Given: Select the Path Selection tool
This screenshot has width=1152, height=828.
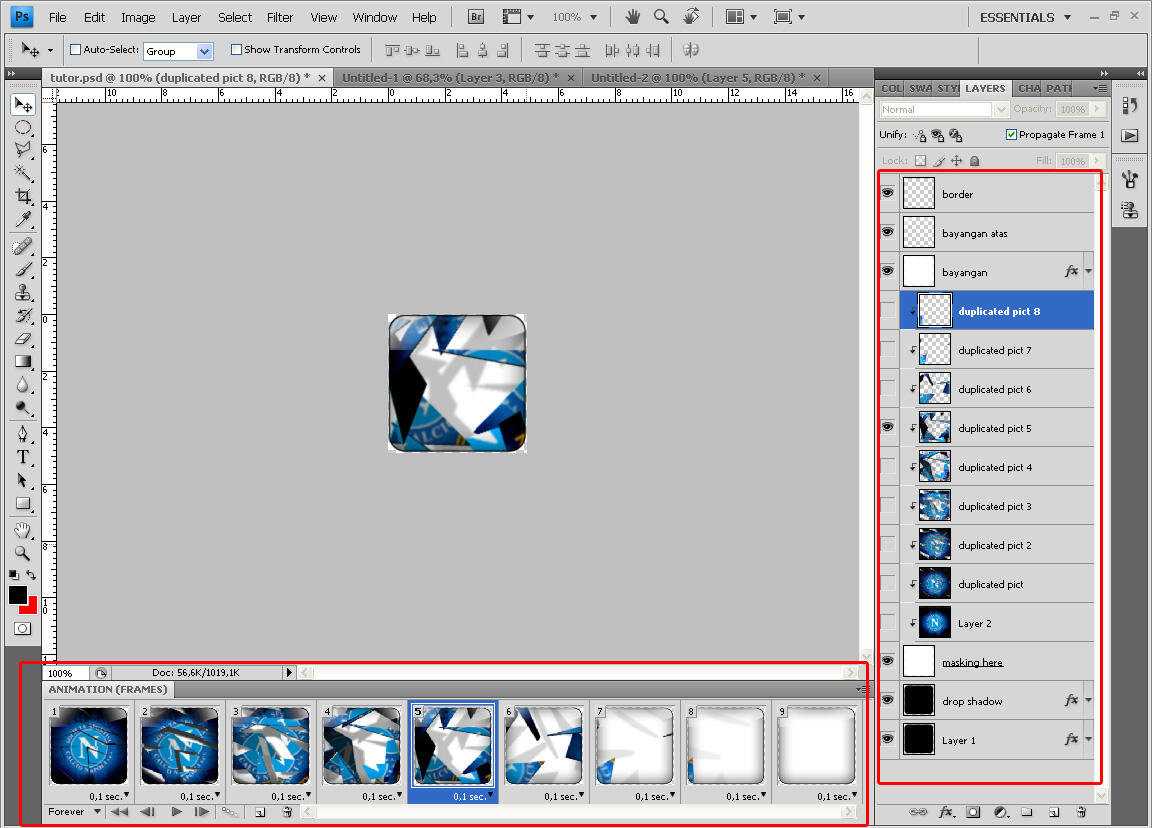Looking at the screenshot, I should coord(23,480).
